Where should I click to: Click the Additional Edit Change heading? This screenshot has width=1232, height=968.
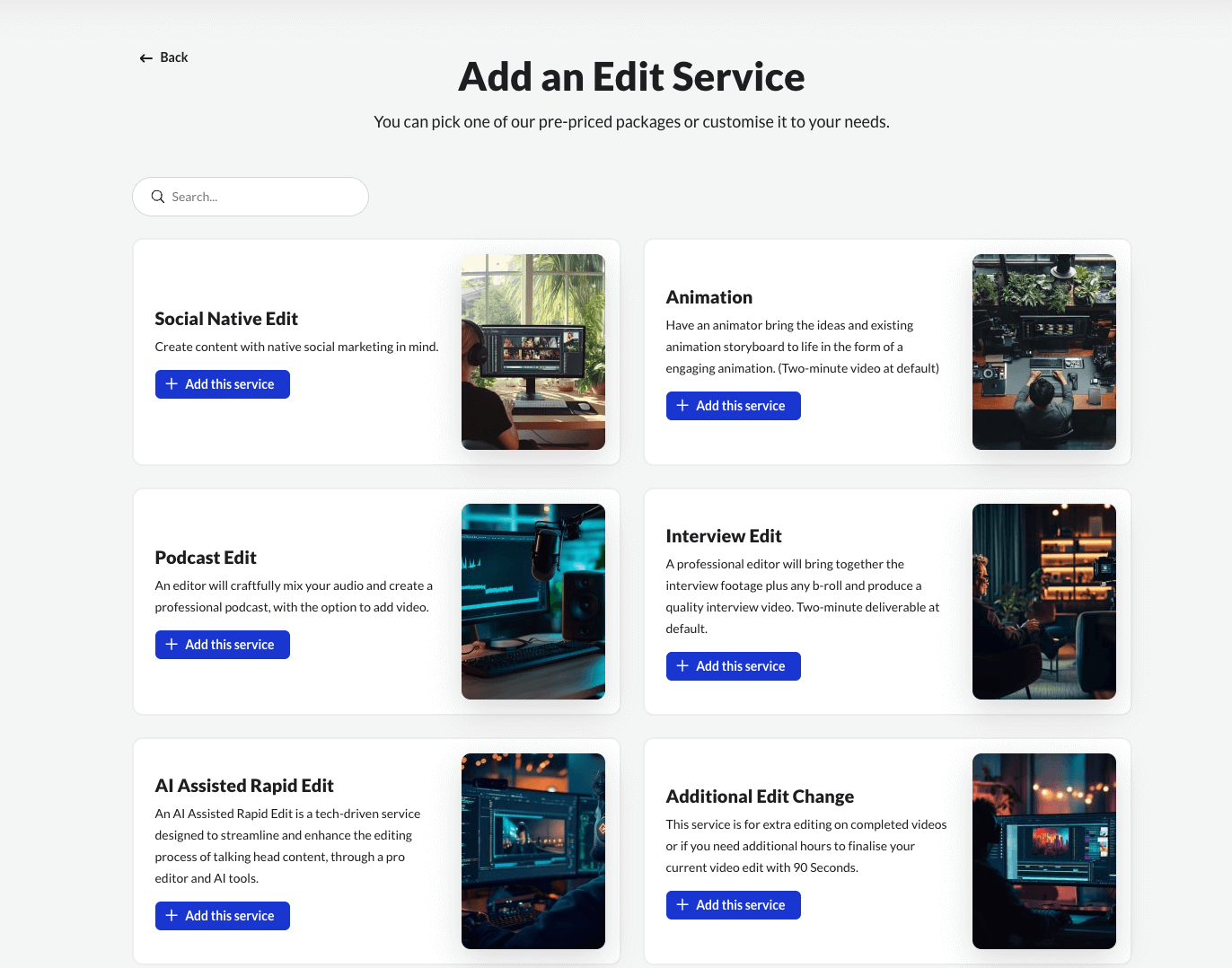point(759,796)
